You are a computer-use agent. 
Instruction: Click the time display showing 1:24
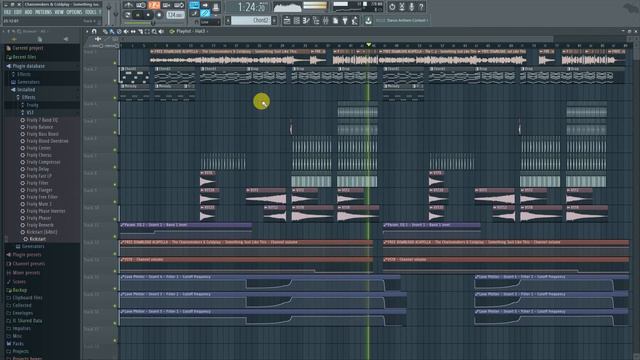click(x=252, y=7)
